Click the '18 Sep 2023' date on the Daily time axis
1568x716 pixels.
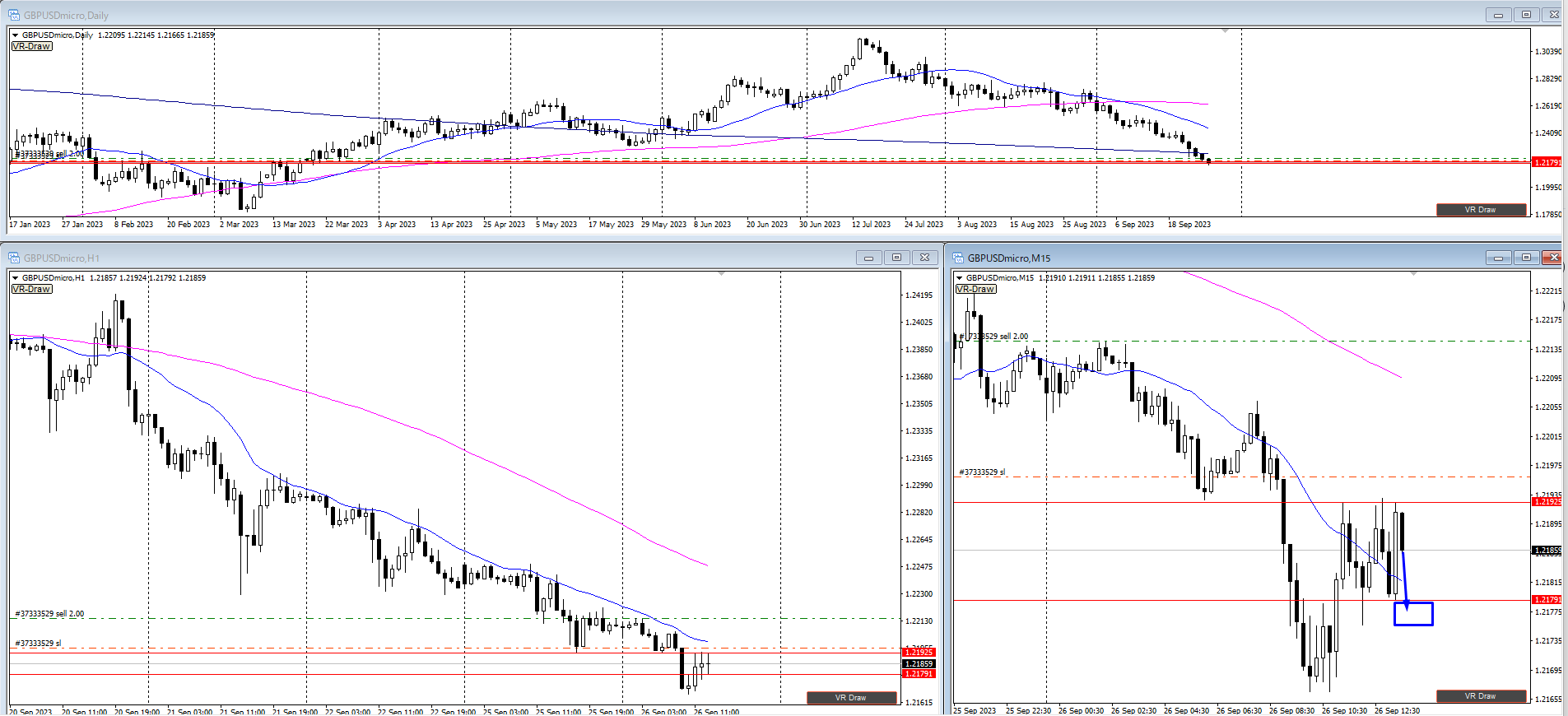[x=1189, y=225]
